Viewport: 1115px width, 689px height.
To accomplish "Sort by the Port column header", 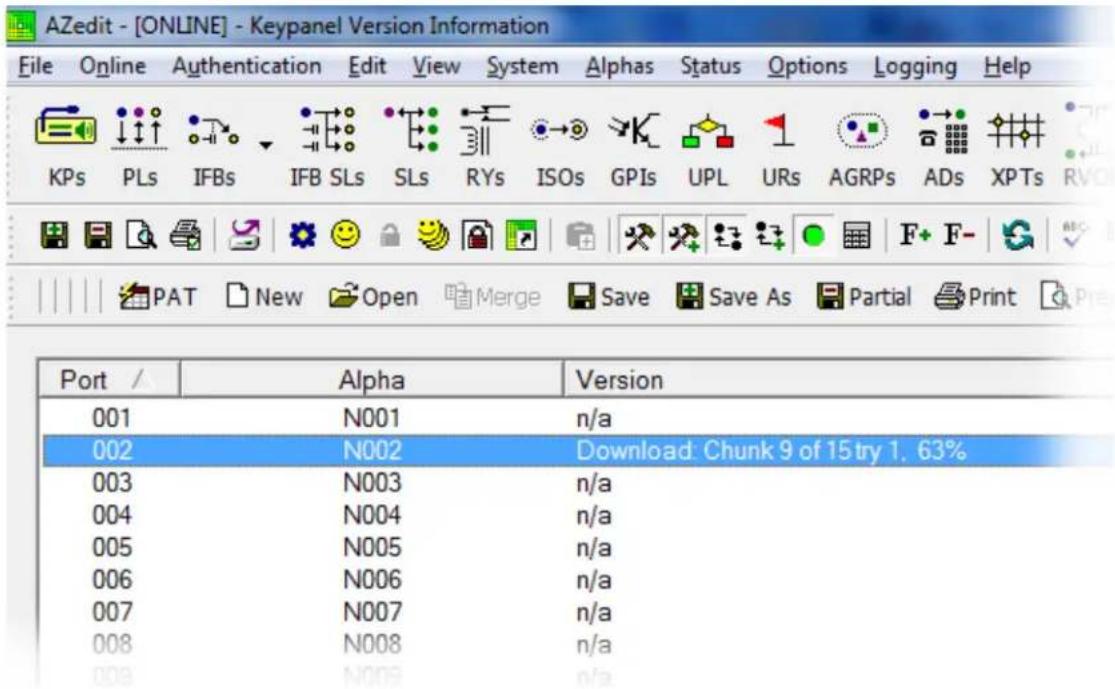I will [x=108, y=380].
